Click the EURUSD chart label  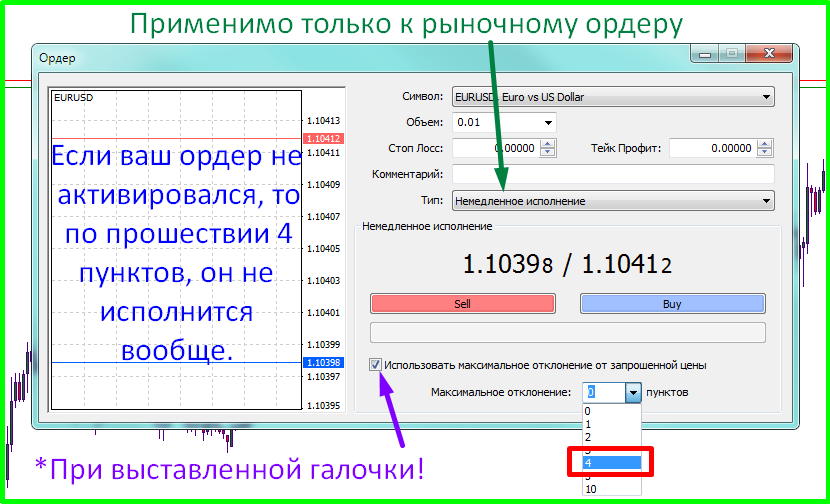[x=74, y=98]
